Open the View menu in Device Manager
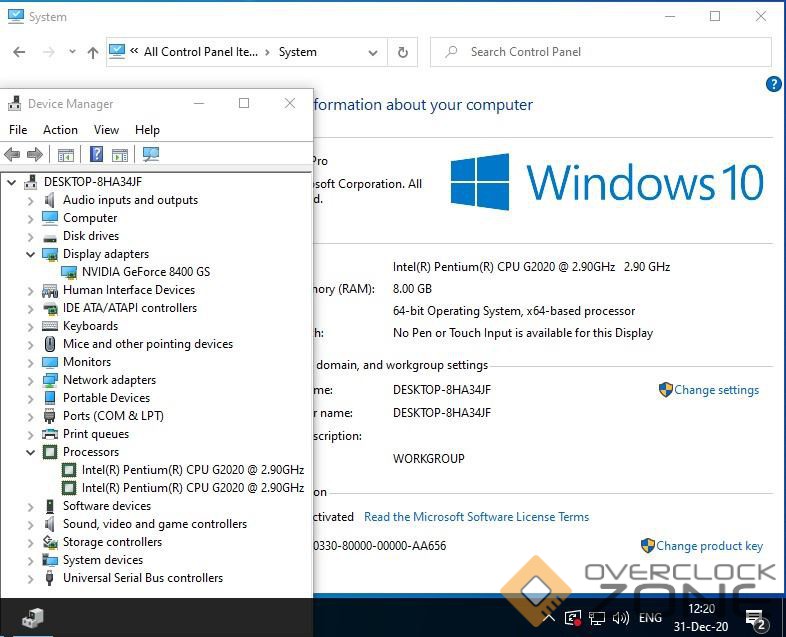Image resolution: width=786 pixels, height=637 pixels. (x=106, y=130)
